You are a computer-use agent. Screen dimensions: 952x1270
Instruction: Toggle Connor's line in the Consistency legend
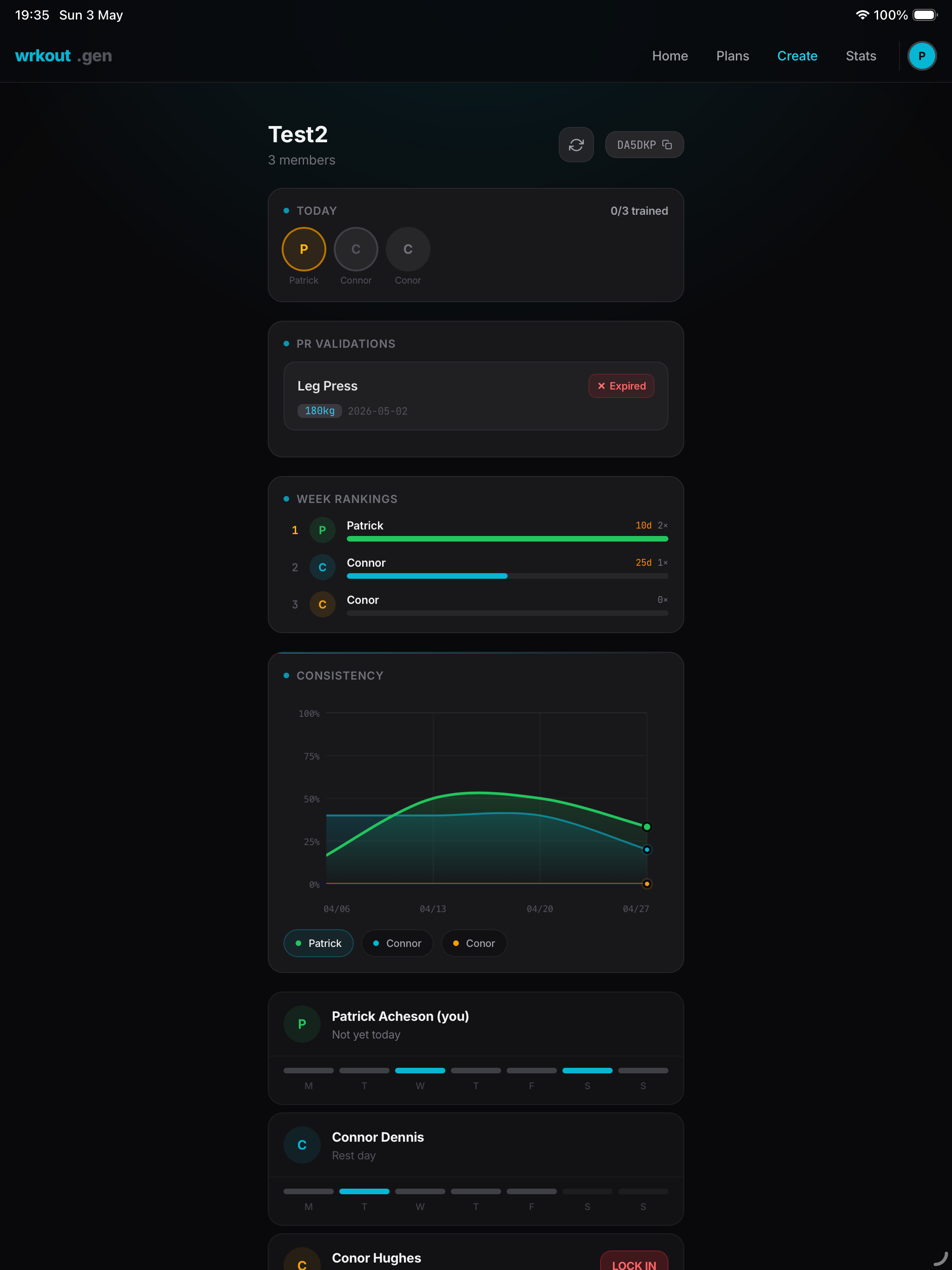(397, 943)
